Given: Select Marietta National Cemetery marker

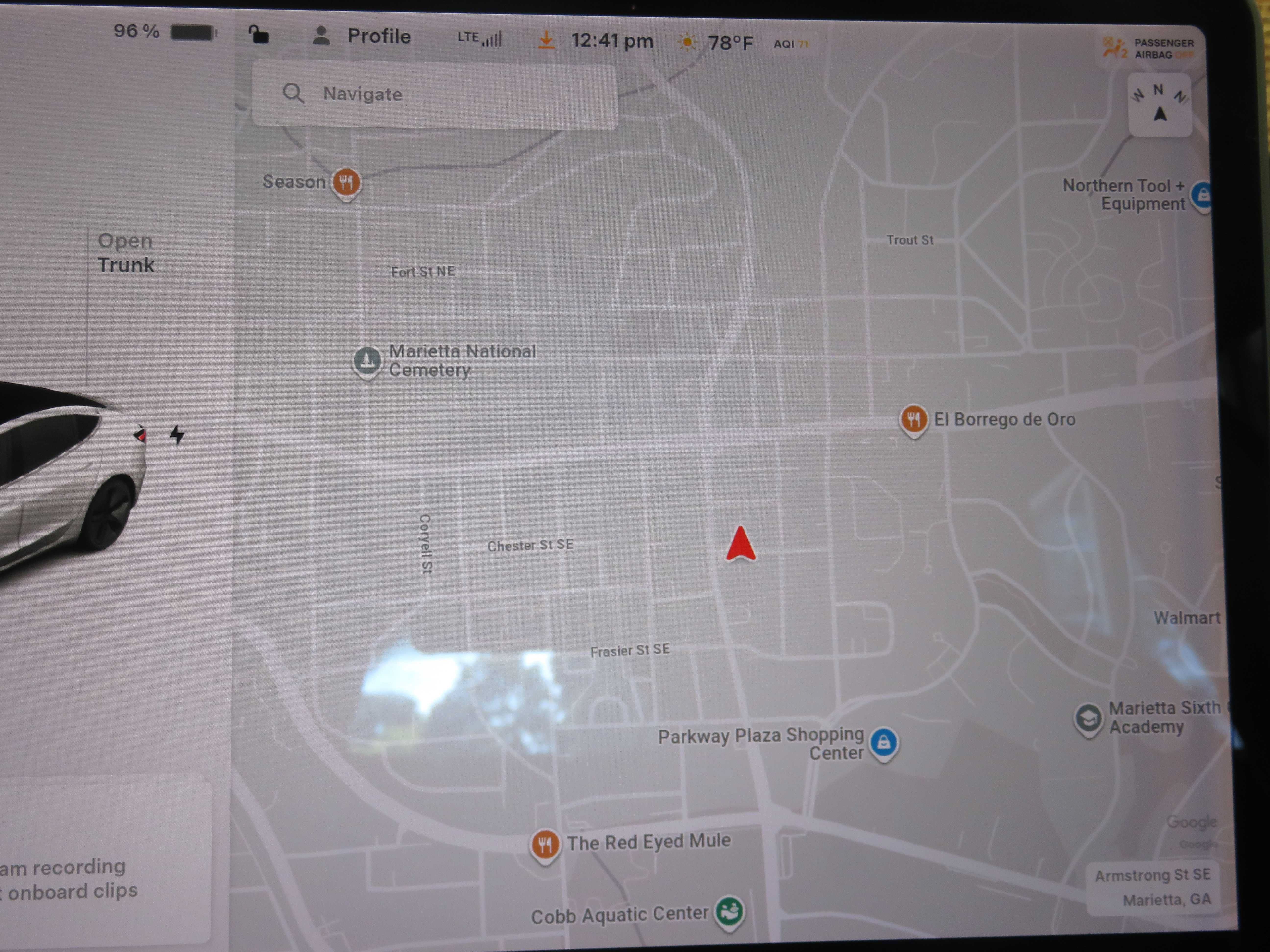Looking at the screenshot, I should 367,362.
